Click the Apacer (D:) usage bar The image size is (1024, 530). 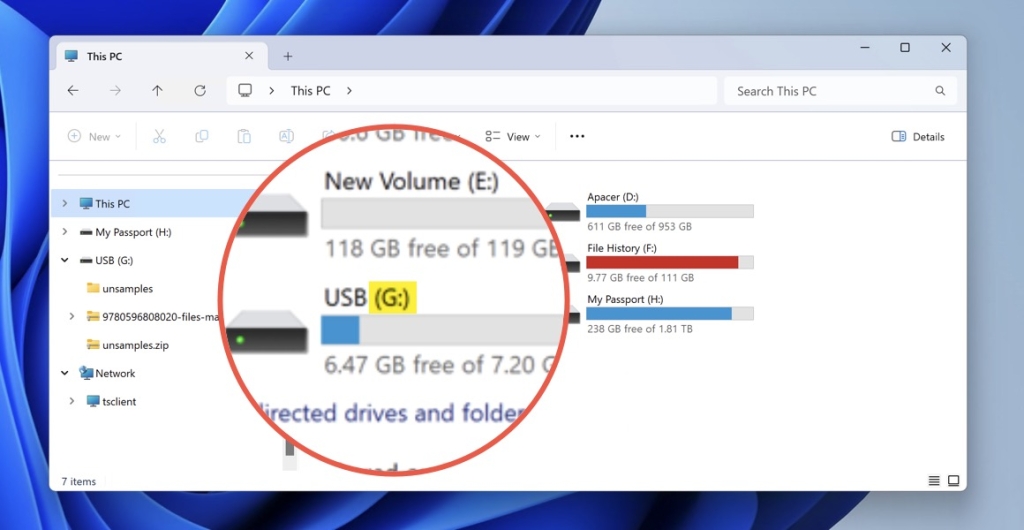pyautogui.click(x=670, y=211)
